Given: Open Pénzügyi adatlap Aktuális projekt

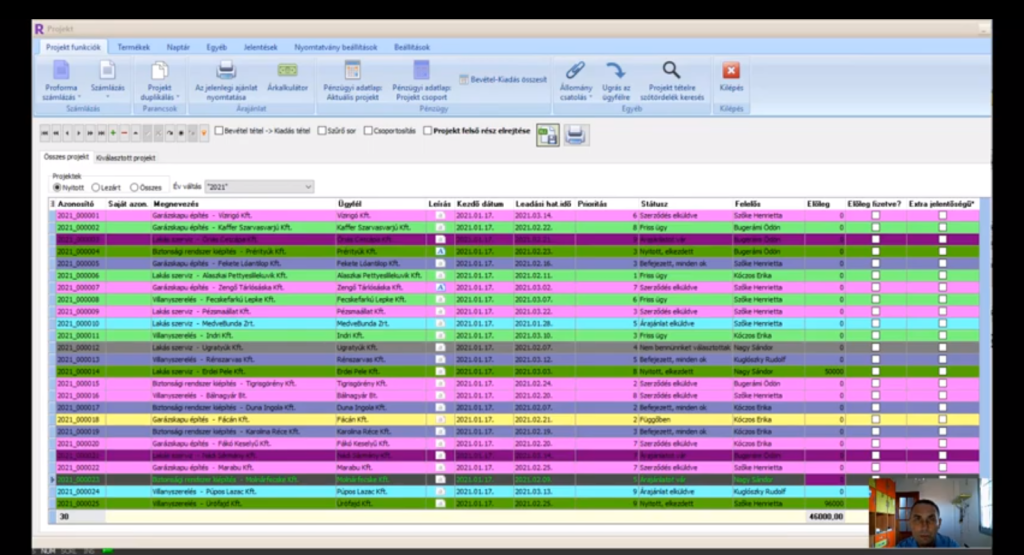Looking at the screenshot, I should (352, 72).
